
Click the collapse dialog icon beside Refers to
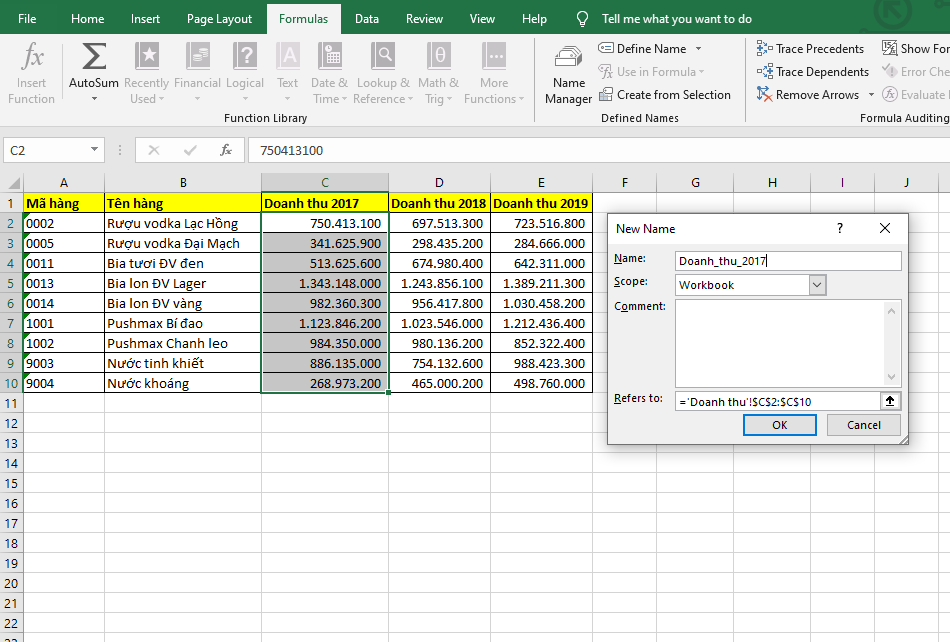(888, 400)
